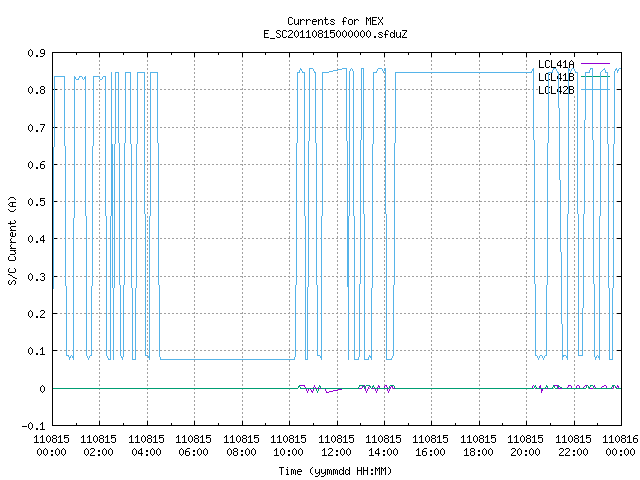Image resolution: width=640 pixels, height=480 pixels.
Task: Click the y-axis tick label 0.6
Action: pos(36,165)
